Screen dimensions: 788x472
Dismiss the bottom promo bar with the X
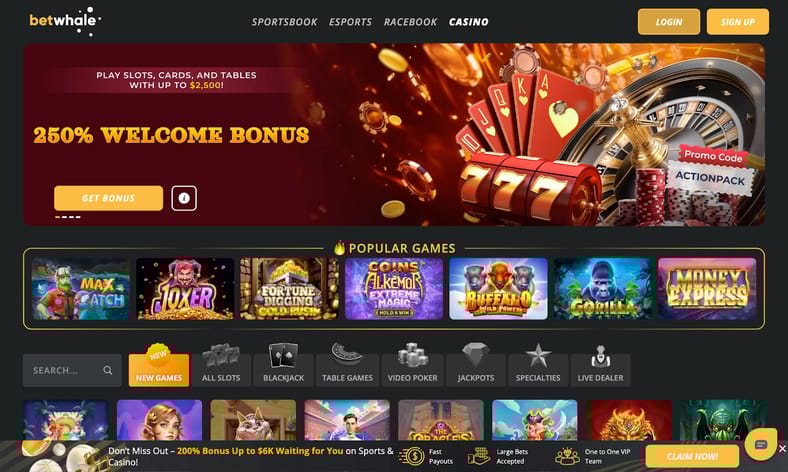click(782, 448)
